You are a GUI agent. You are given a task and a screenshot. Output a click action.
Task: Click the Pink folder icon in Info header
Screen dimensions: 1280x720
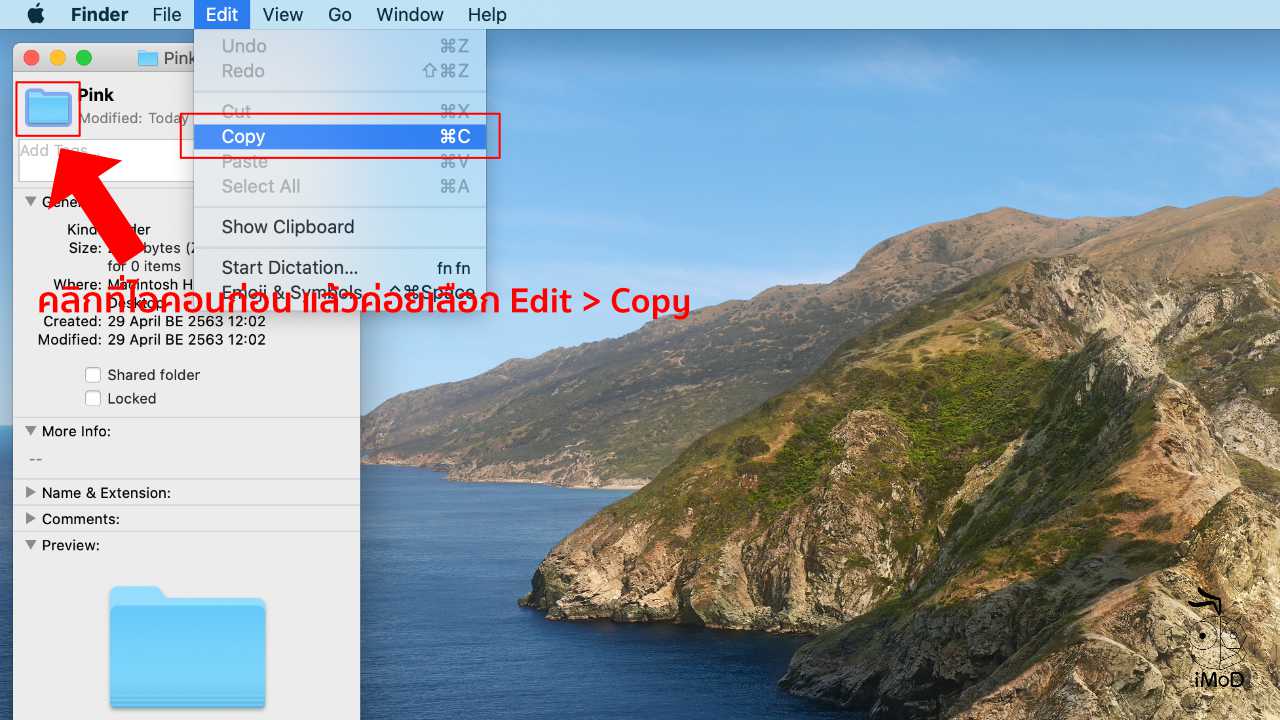pyautogui.click(x=48, y=108)
